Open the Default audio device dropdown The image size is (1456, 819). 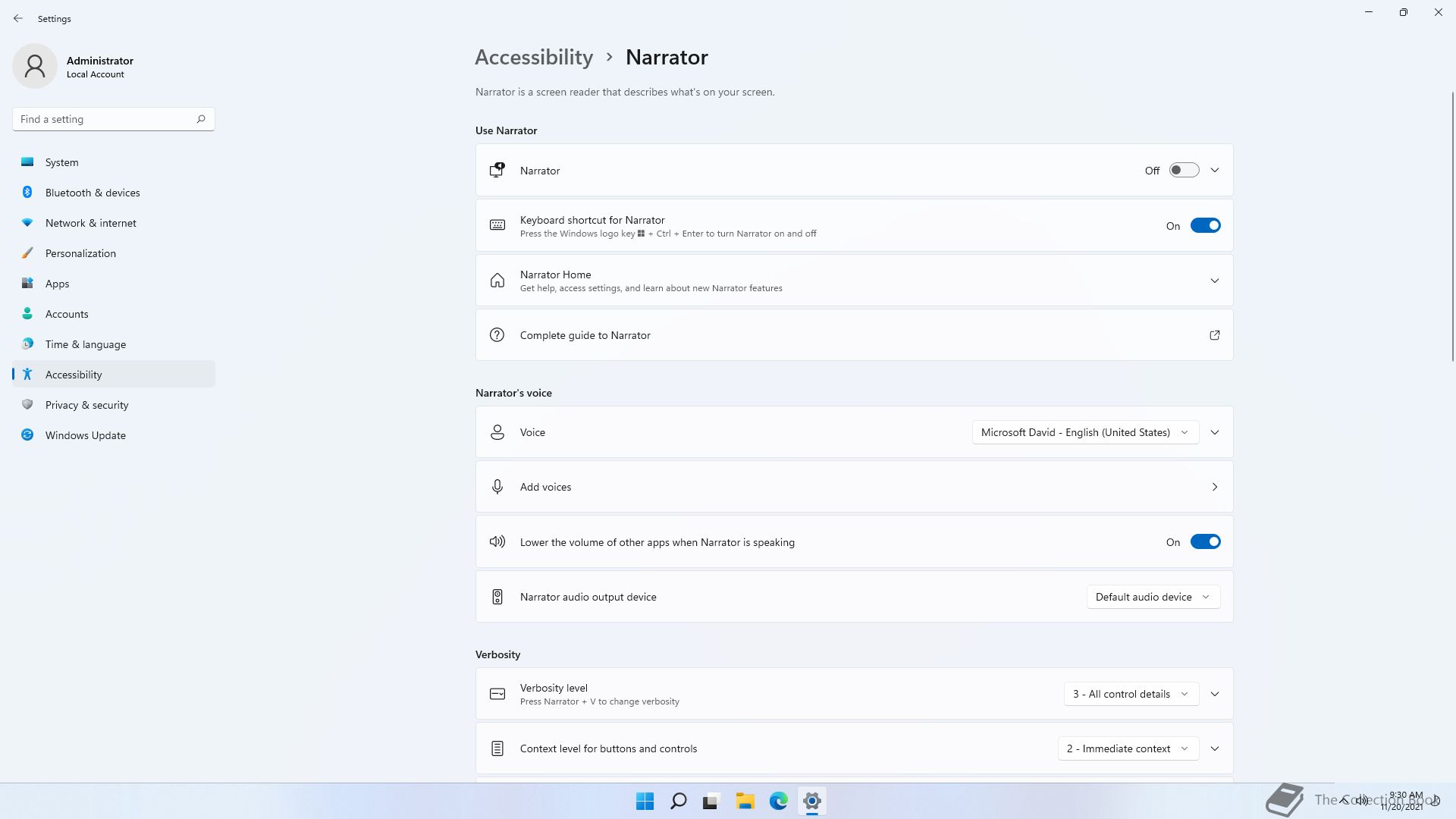click(x=1153, y=597)
